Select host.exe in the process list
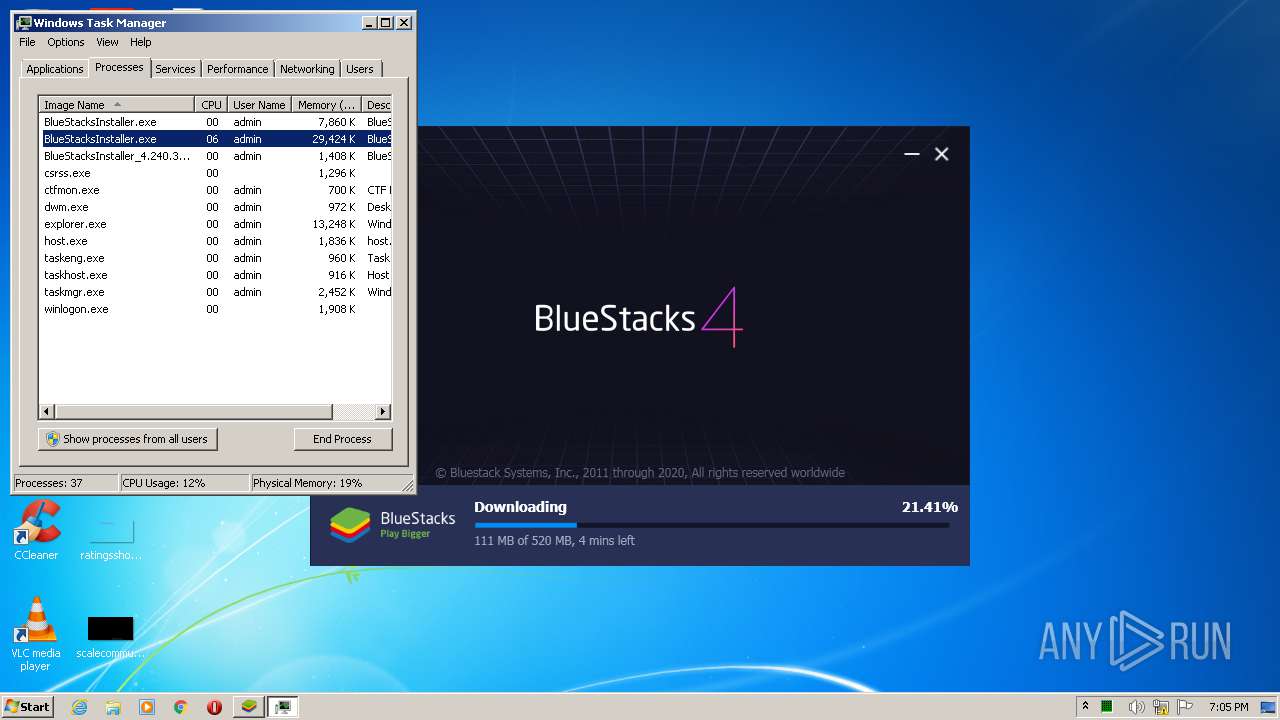The width and height of the screenshot is (1280, 720). coord(215,241)
